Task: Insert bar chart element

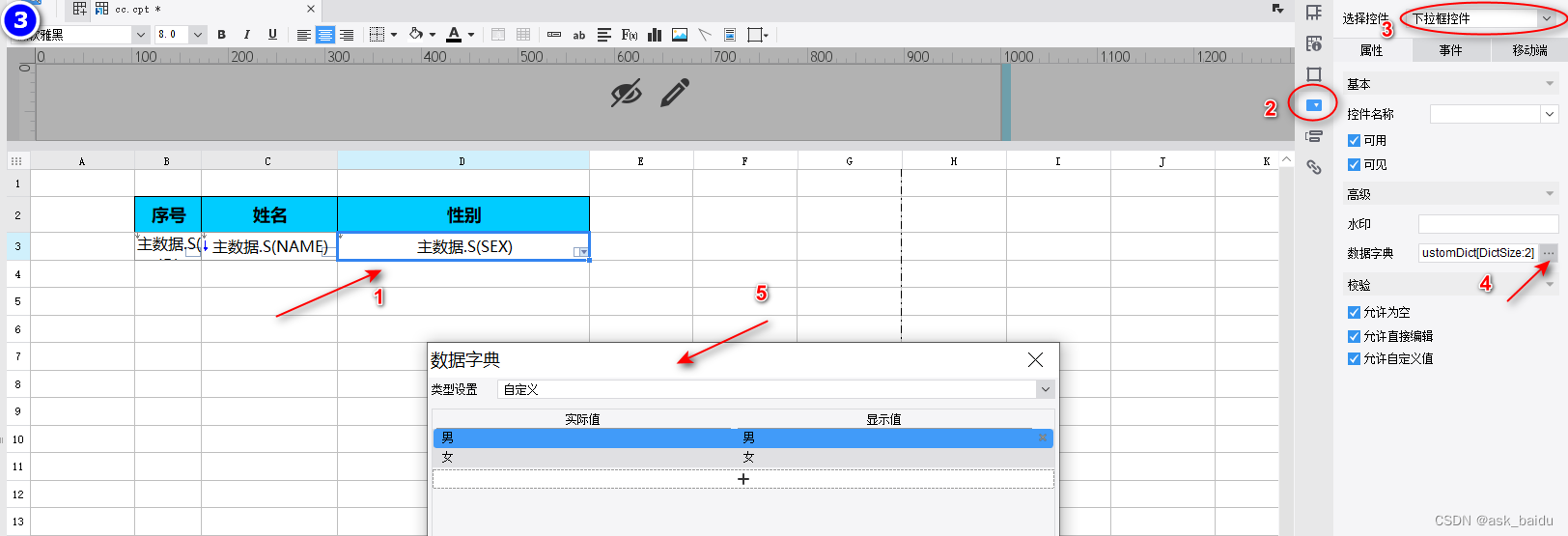Action: (655, 35)
